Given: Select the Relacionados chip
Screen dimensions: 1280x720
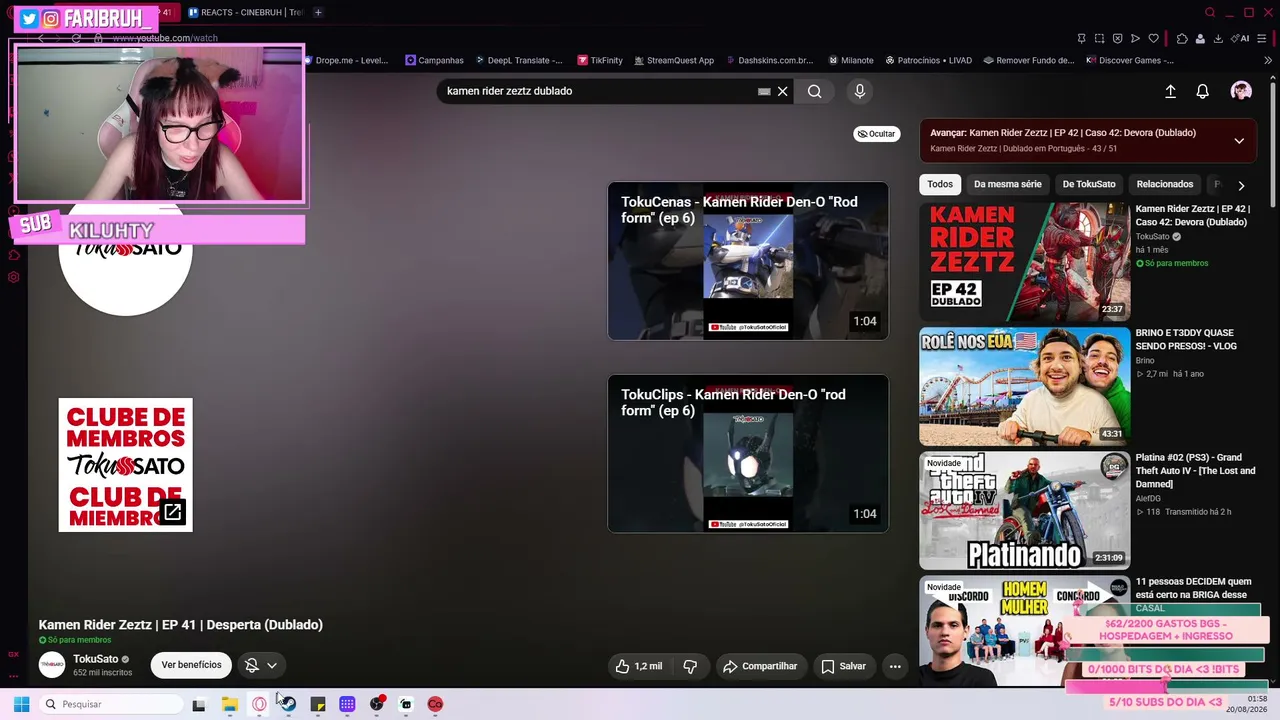Looking at the screenshot, I should pyautogui.click(x=1165, y=184).
